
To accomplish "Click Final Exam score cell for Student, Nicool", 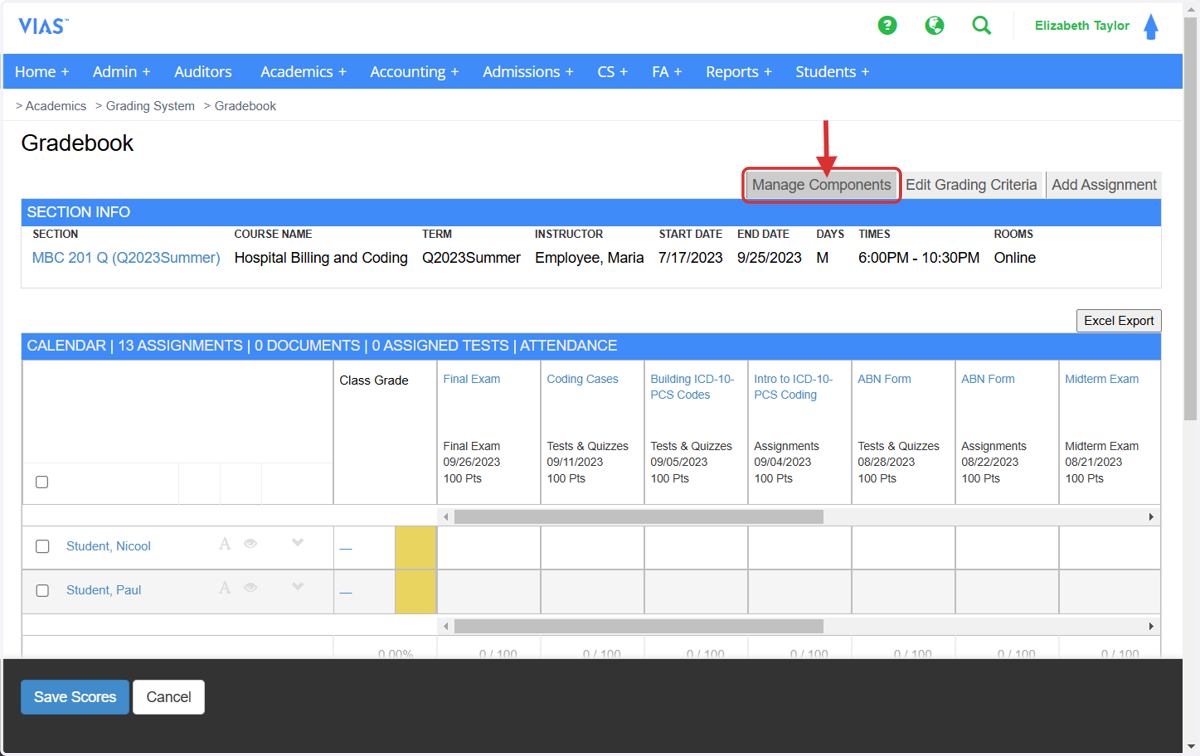I will pyautogui.click(x=489, y=548).
